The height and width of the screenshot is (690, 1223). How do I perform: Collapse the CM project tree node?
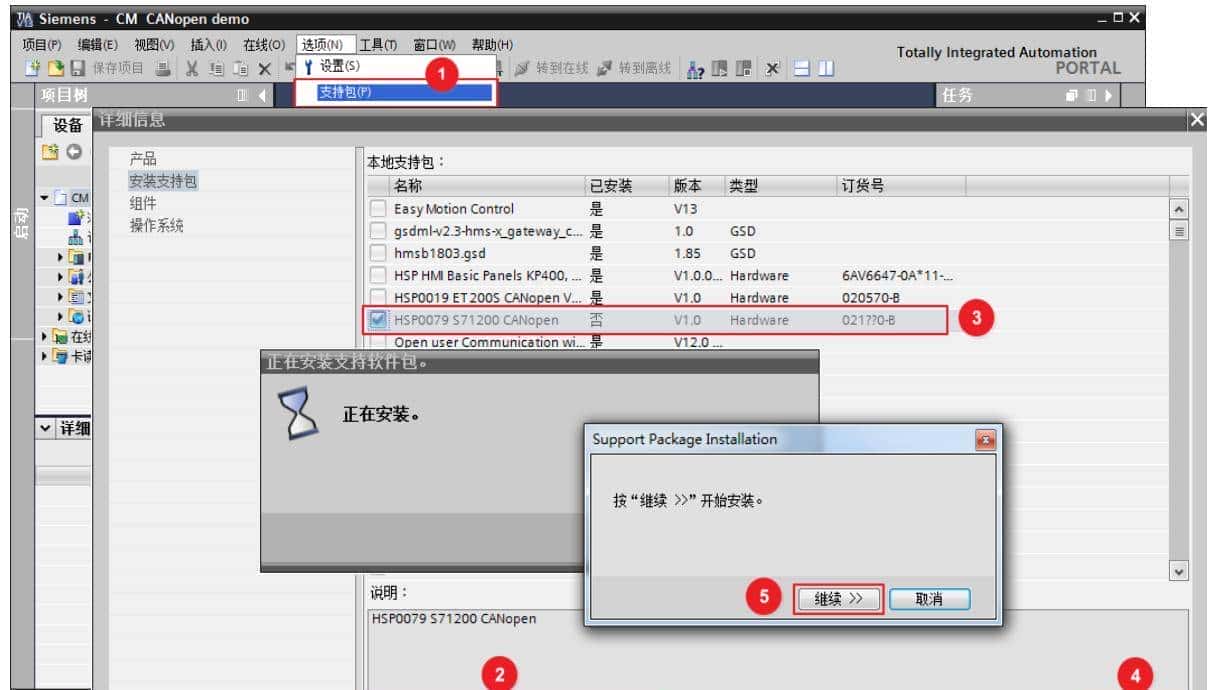42,198
